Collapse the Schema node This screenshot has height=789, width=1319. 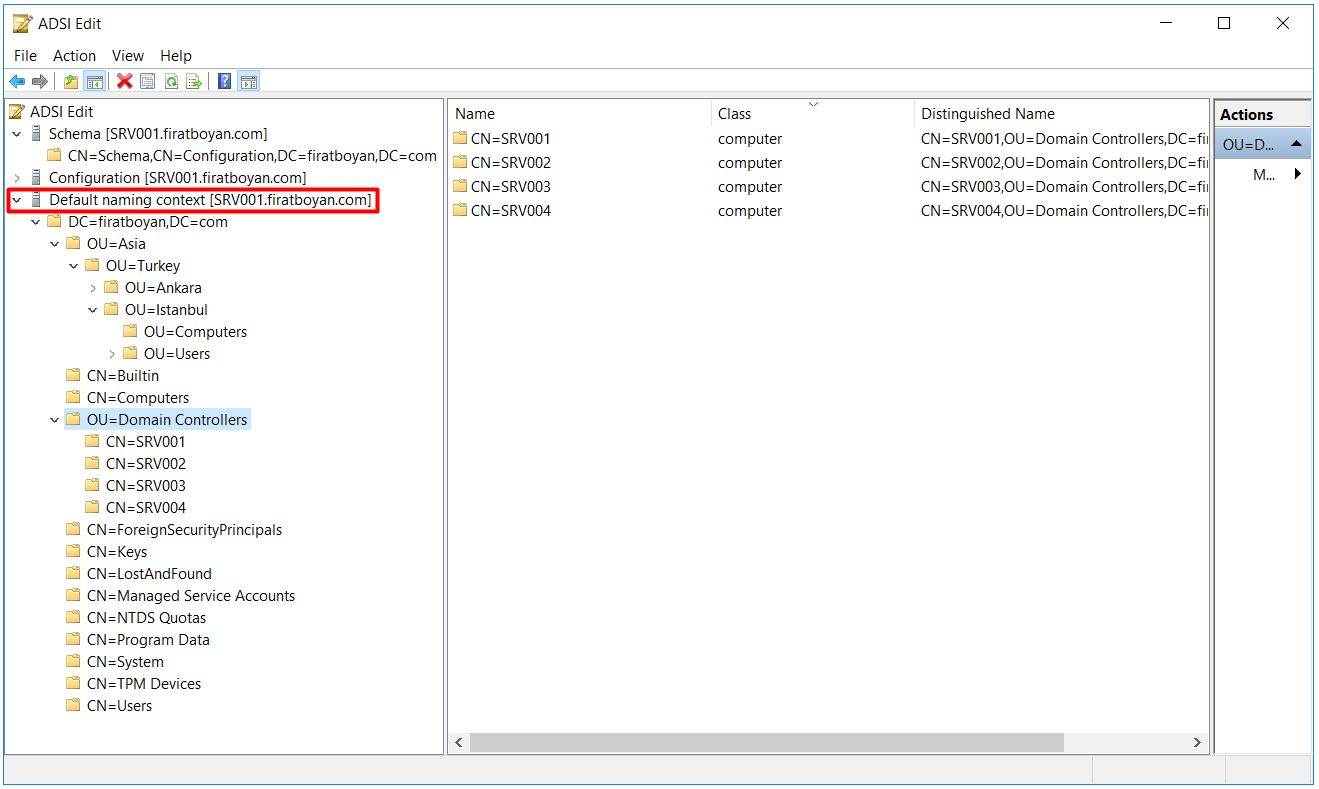click(x=17, y=134)
